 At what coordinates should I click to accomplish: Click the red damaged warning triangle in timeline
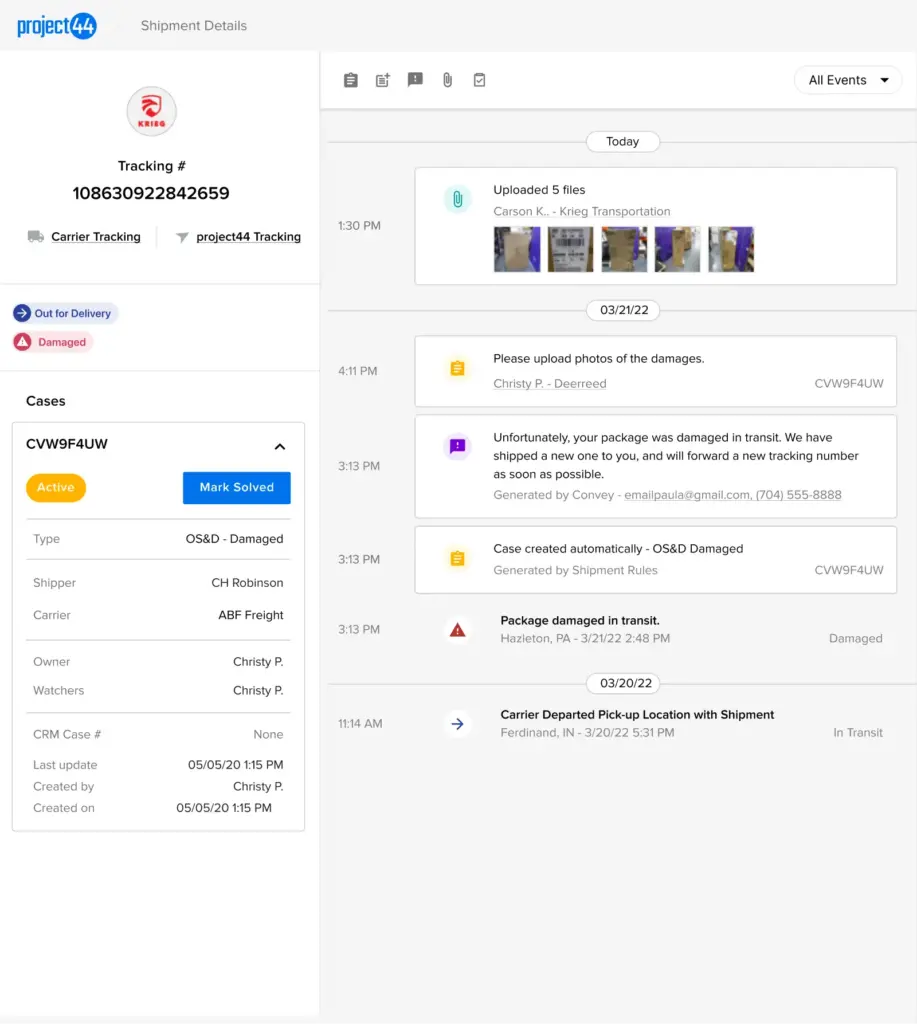point(457,630)
